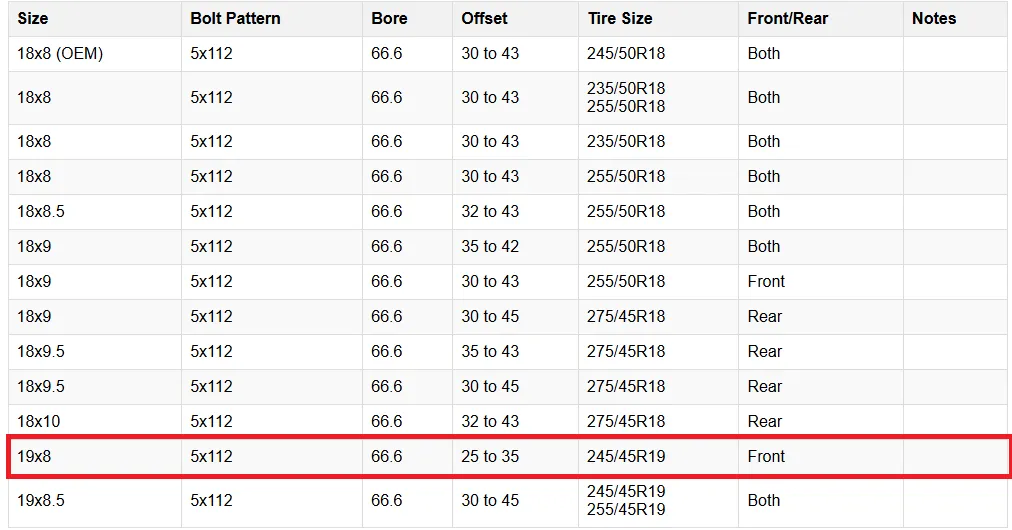
Task: Click the 19x8 cell in highlighted row
Action: coord(35,457)
